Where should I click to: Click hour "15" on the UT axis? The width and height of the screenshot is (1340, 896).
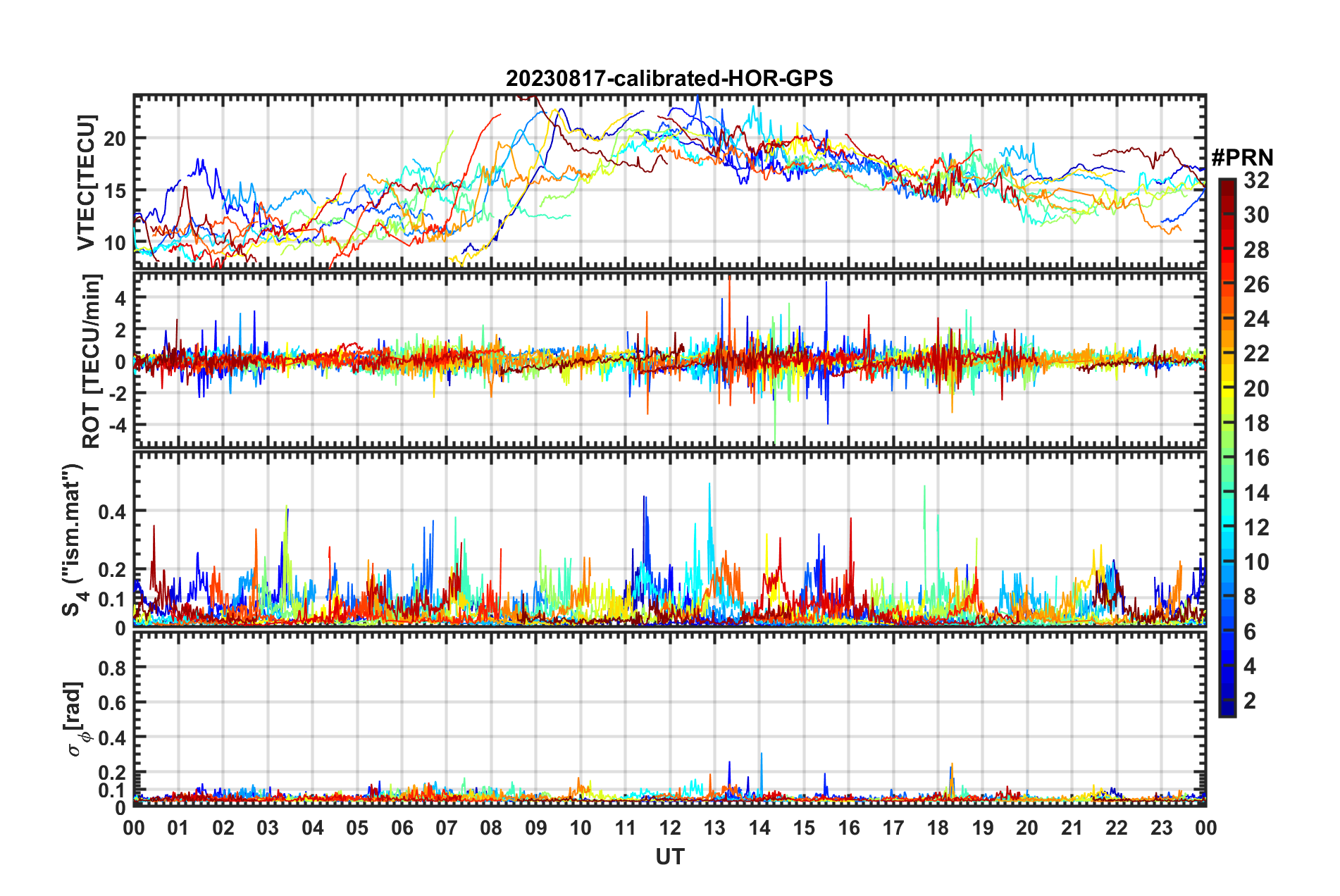(x=804, y=828)
